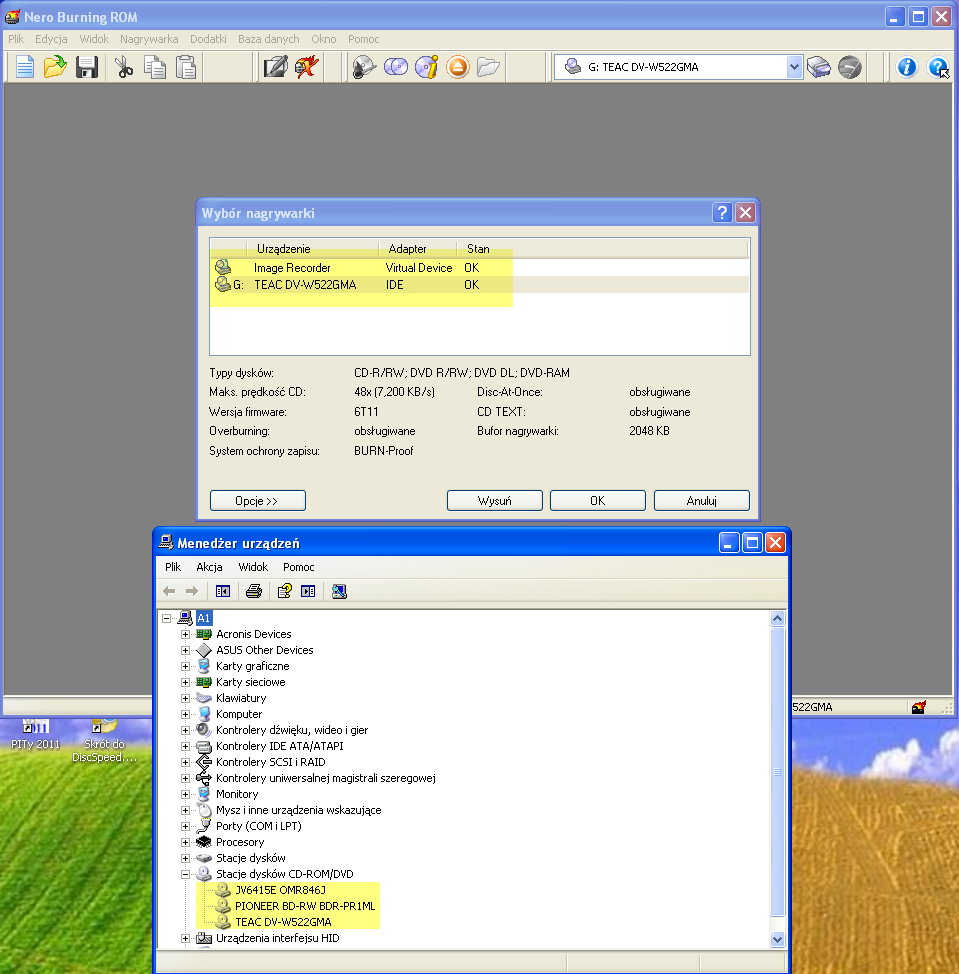The width and height of the screenshot is (959, 974).
Task: Collapse the A1 computer root node
Action: (x=166, y=618)
